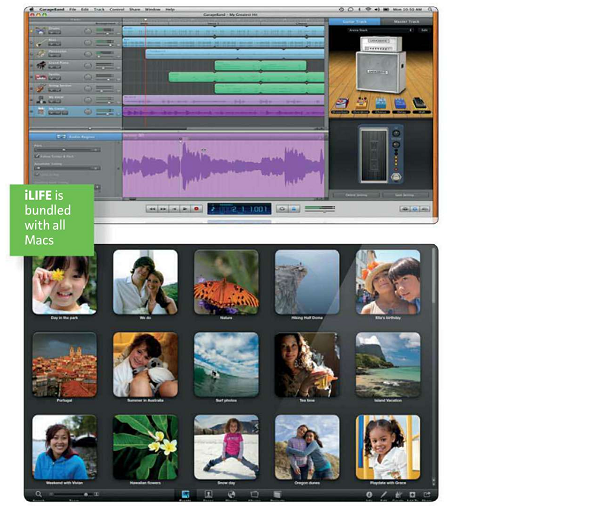Click the Create icon in iPhoto toolbar
Image resolution: width=599 pixels, height=518 pixels.
pyautogui.click(x=398, y=495)
